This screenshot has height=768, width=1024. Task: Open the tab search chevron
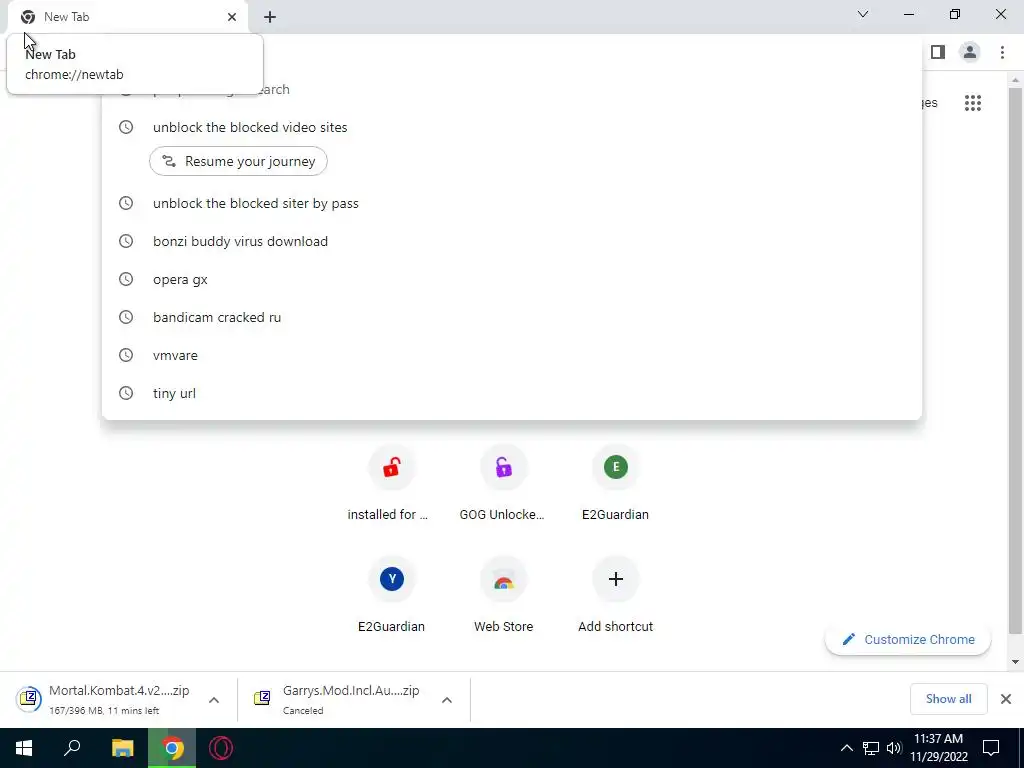coord(863,14)
